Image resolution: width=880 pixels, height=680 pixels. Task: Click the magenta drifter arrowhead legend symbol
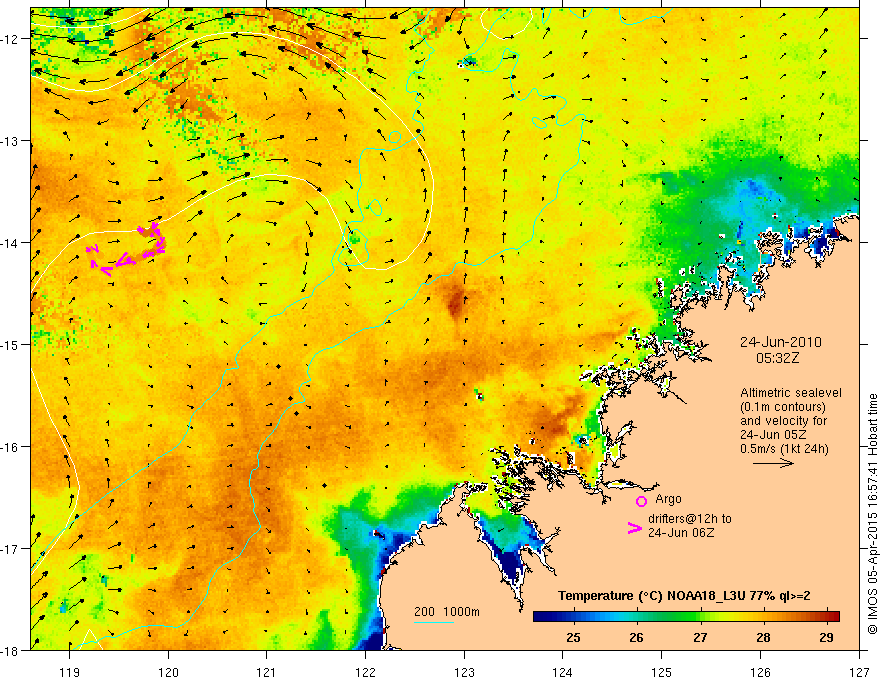pos(634,527)
